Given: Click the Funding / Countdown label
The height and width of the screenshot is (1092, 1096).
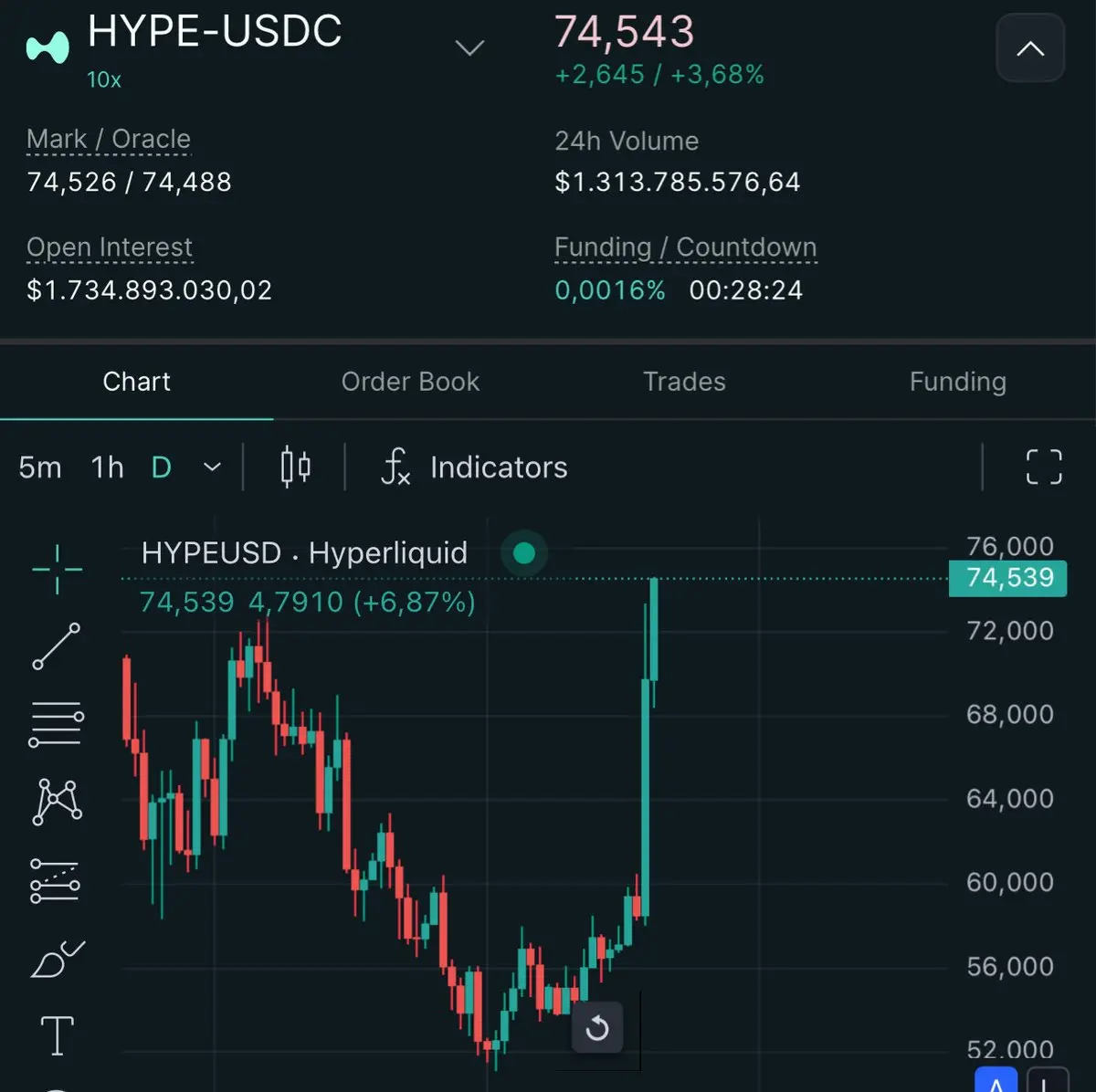Looking at the screenshot, I should click(x=686, y=247).
